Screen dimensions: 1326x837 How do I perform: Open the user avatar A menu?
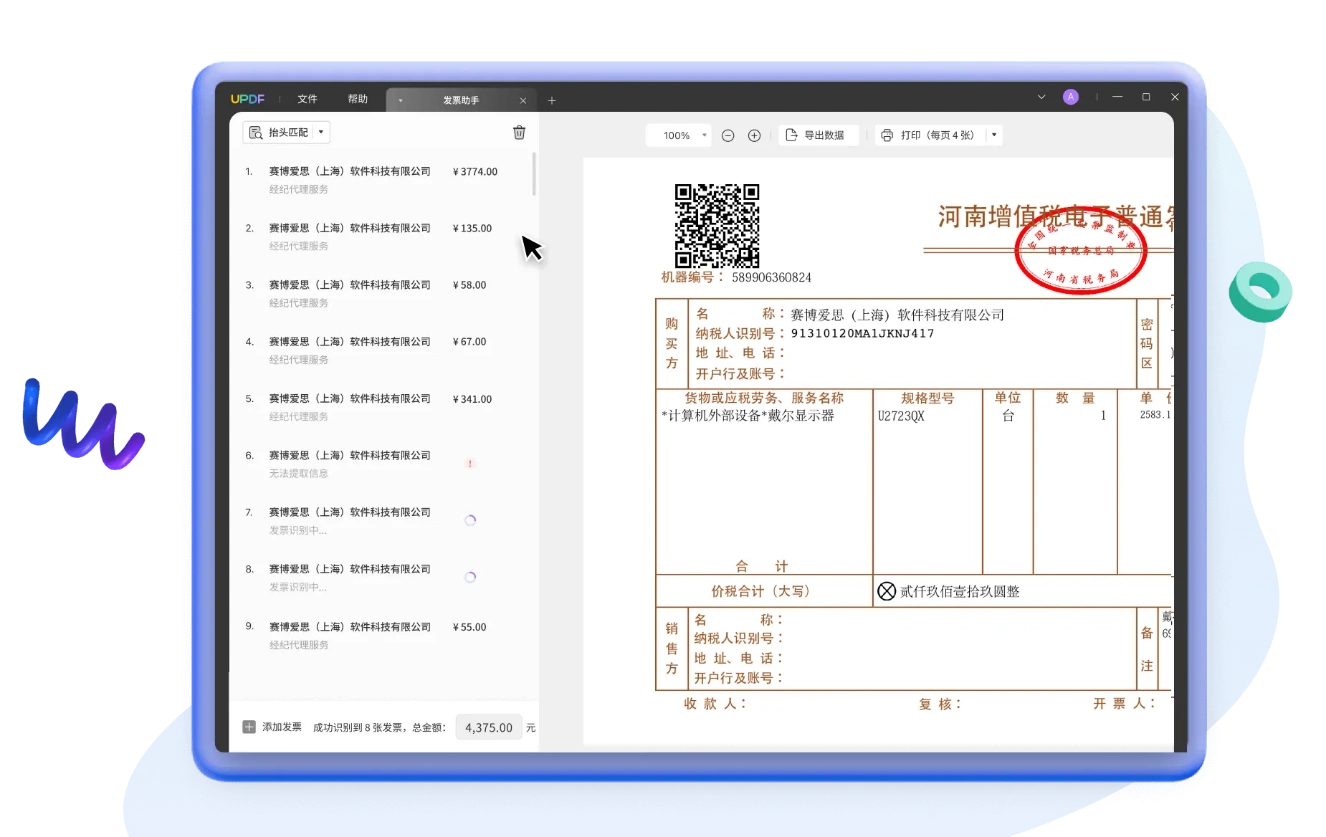point(1071,97)
